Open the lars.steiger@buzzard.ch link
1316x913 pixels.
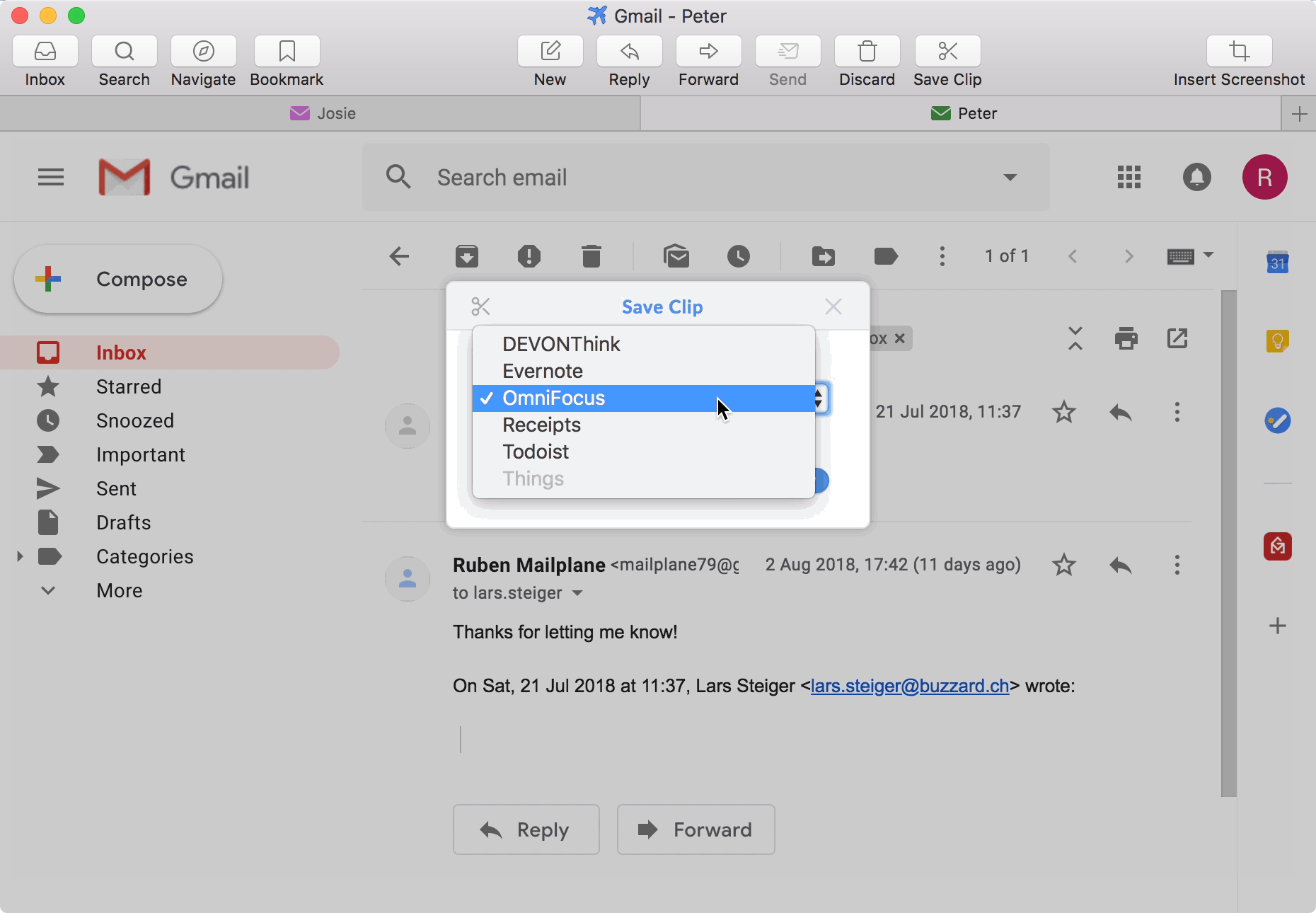pyautogui.click(x=910, y=686)
